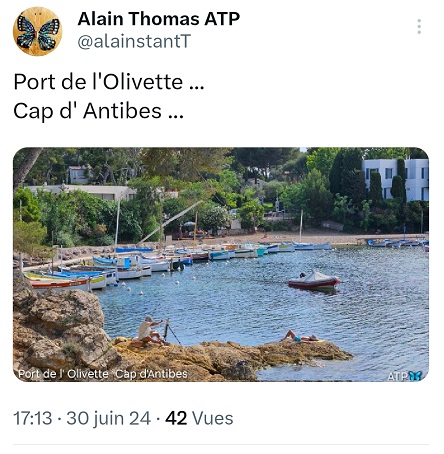This screenshot has height=454, width=444.
Task: Click the date '30 juin 24'
Action: pyautogui.click(x=109, y=418)
